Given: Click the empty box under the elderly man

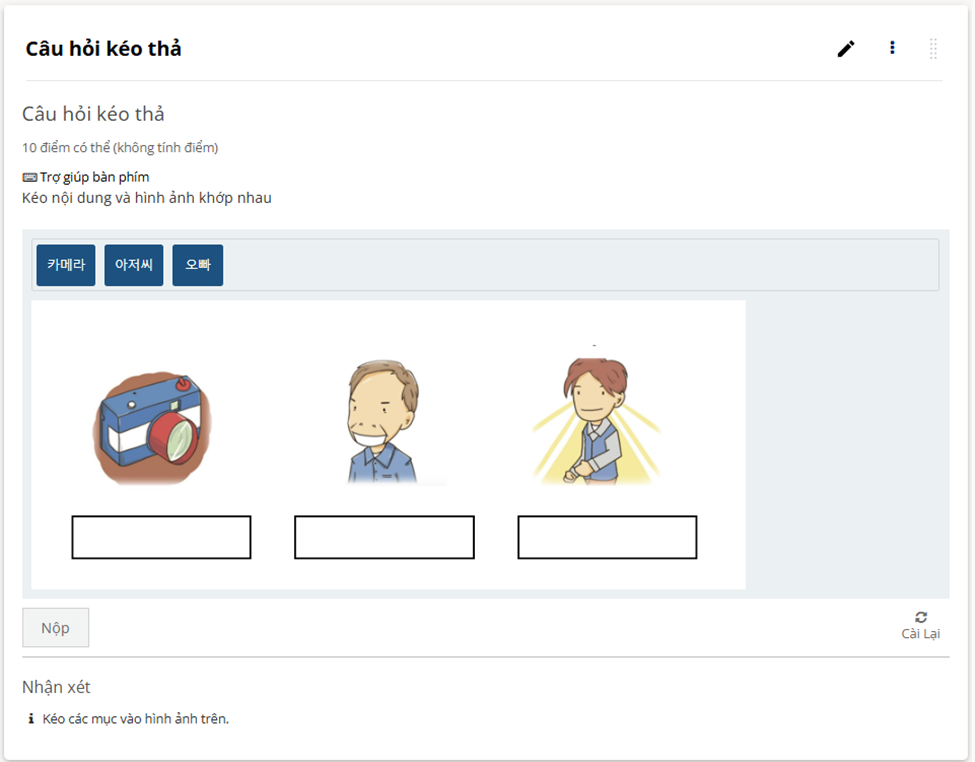Looking at the screenshot, I should [384, 537].
